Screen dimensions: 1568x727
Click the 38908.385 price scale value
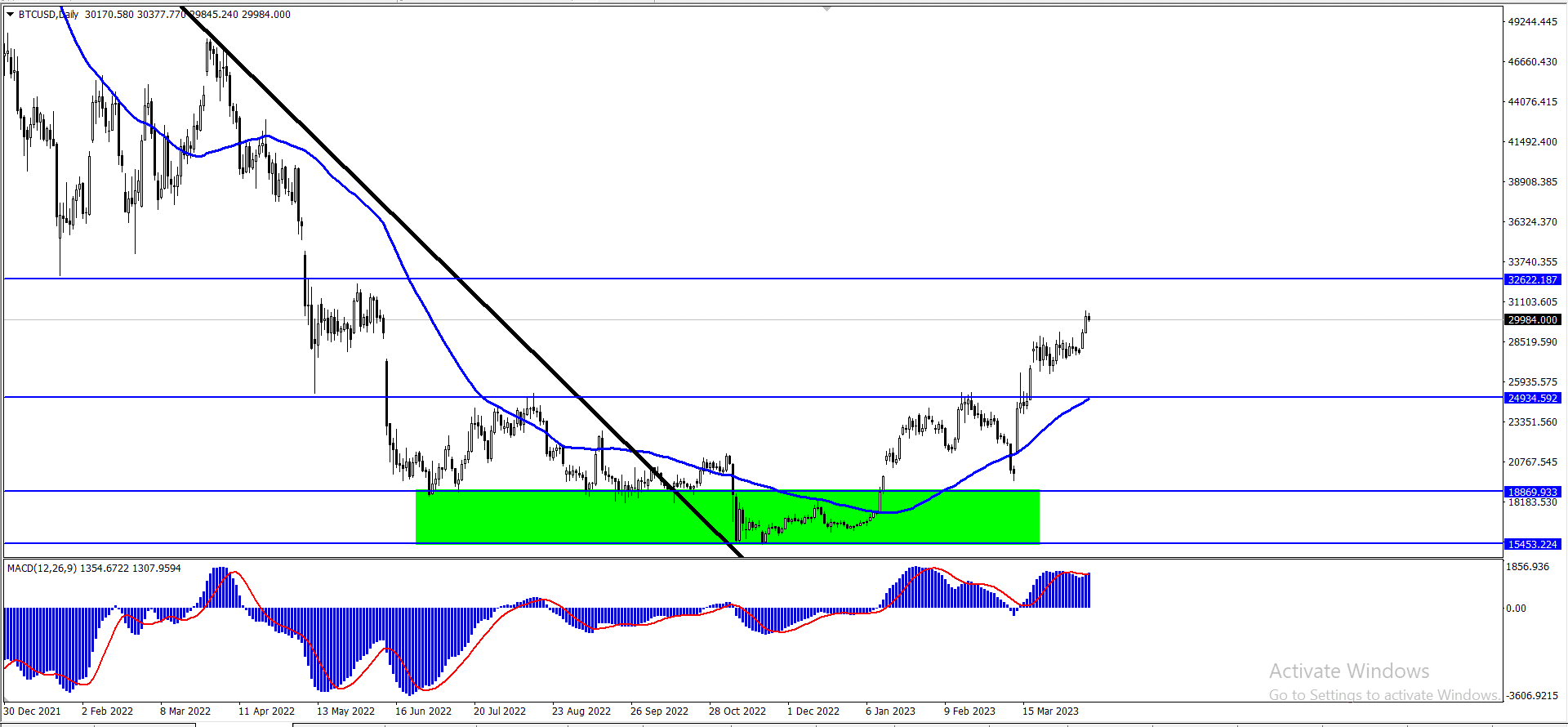click(x=1532, y=182)
